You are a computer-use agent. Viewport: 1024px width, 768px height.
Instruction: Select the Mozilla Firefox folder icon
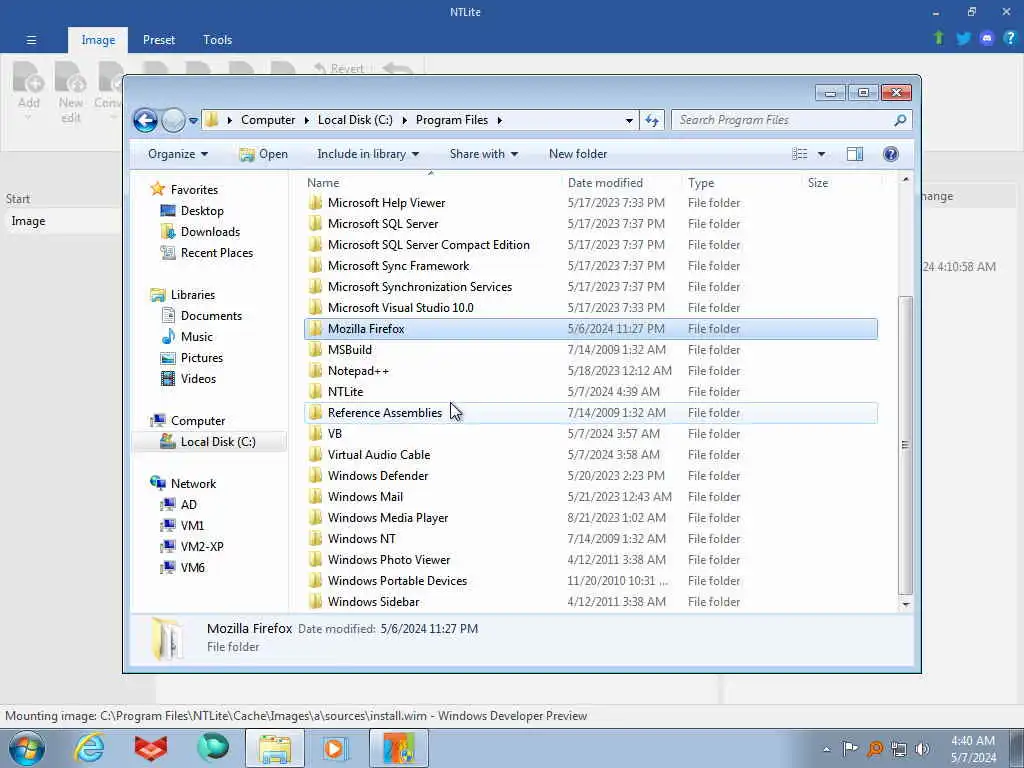coord(315,328)
